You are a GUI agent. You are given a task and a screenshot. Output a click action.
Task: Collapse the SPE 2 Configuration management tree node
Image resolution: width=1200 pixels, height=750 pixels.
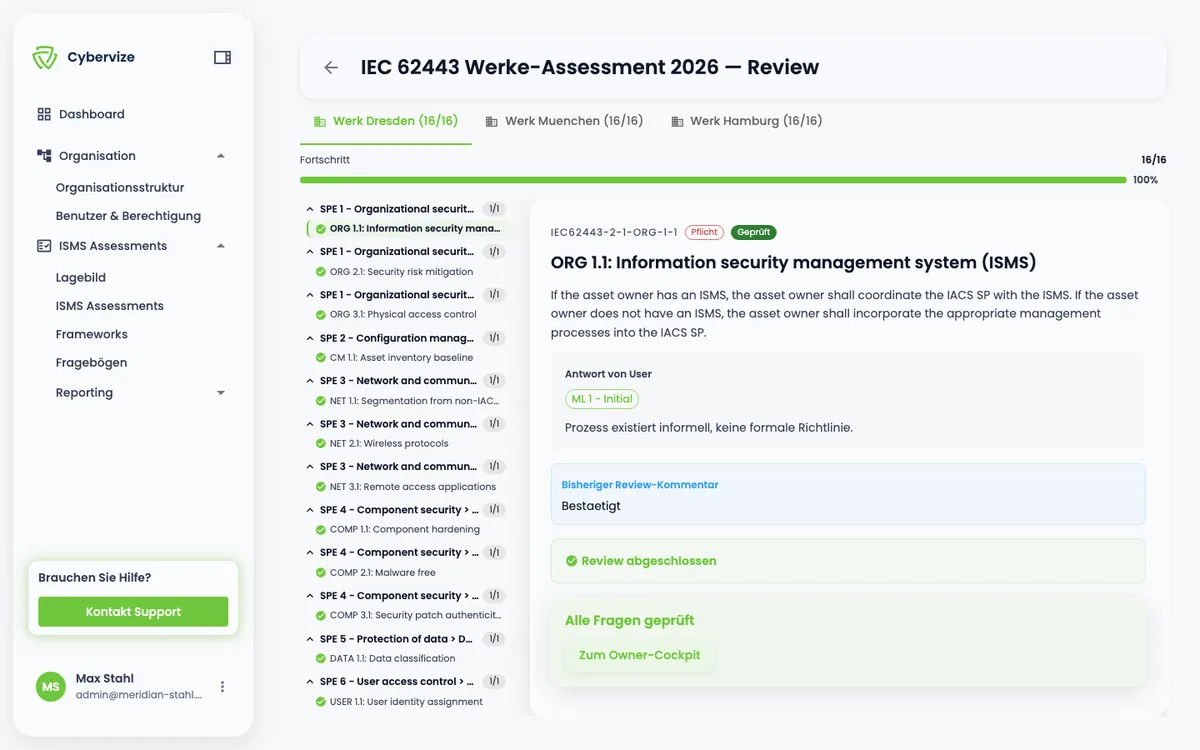(309, 337)
